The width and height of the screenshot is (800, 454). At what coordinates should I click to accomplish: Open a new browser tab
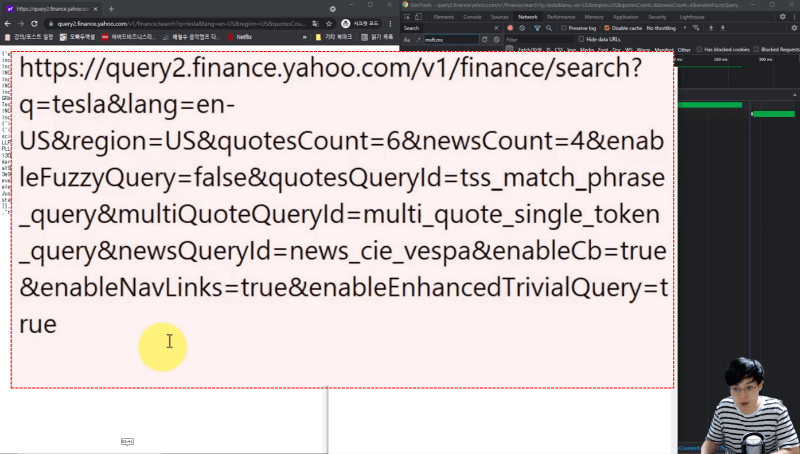click(x=110, y=8)
